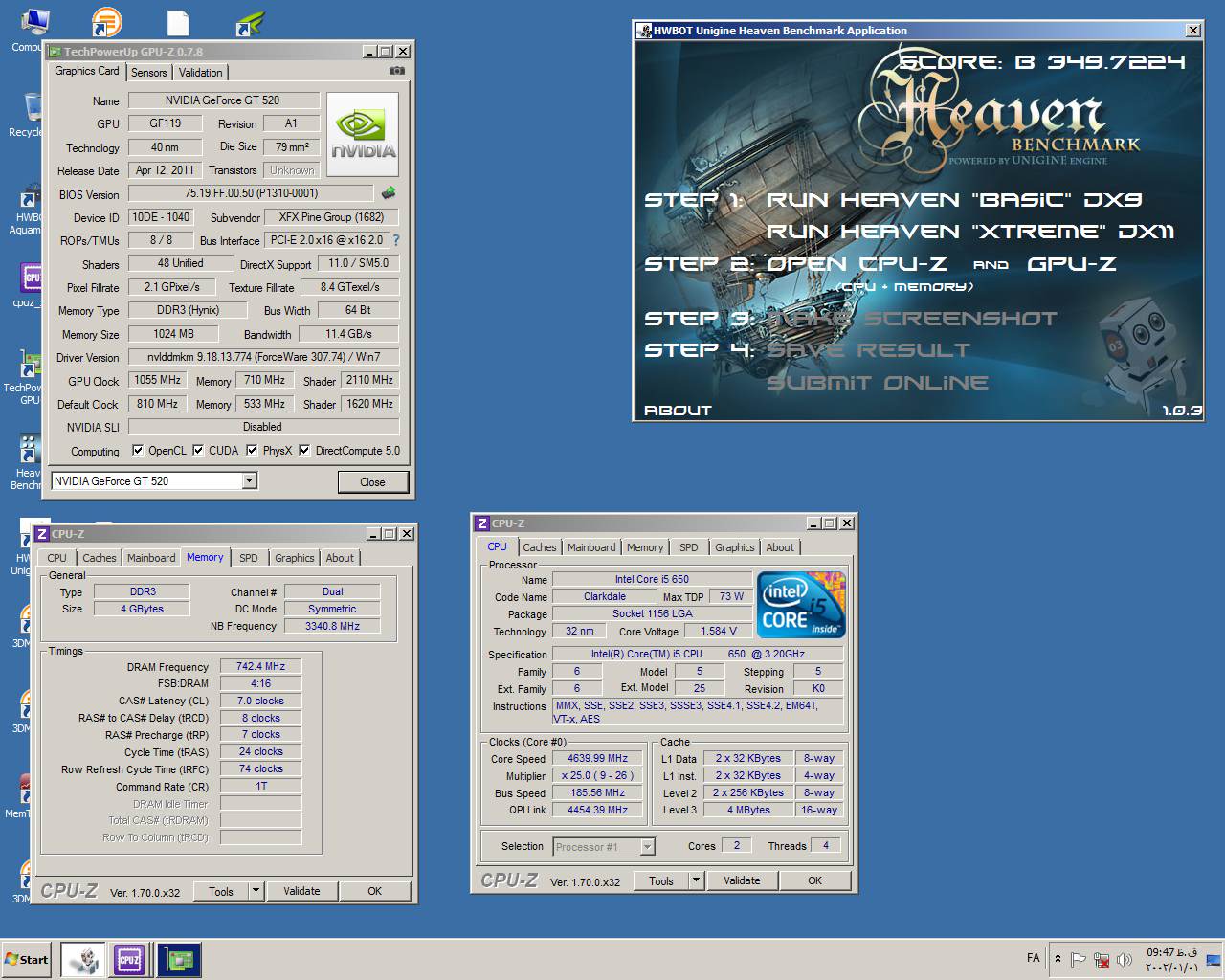
Task: Click the DRAM Frequency 742.4 MHz value
Action: pos(260,666)
